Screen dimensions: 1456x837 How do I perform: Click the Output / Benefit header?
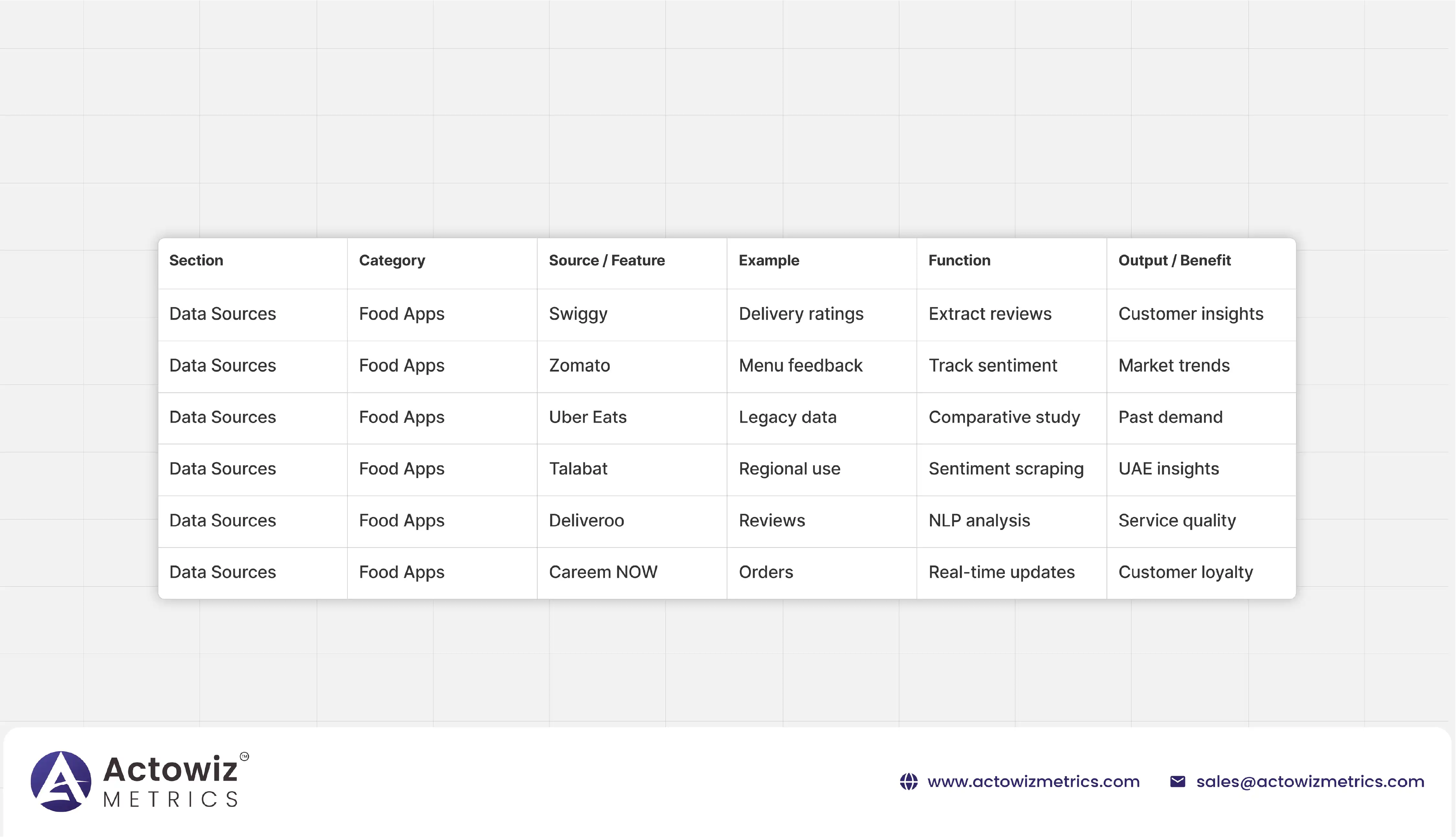click(x=1174, y=260)
